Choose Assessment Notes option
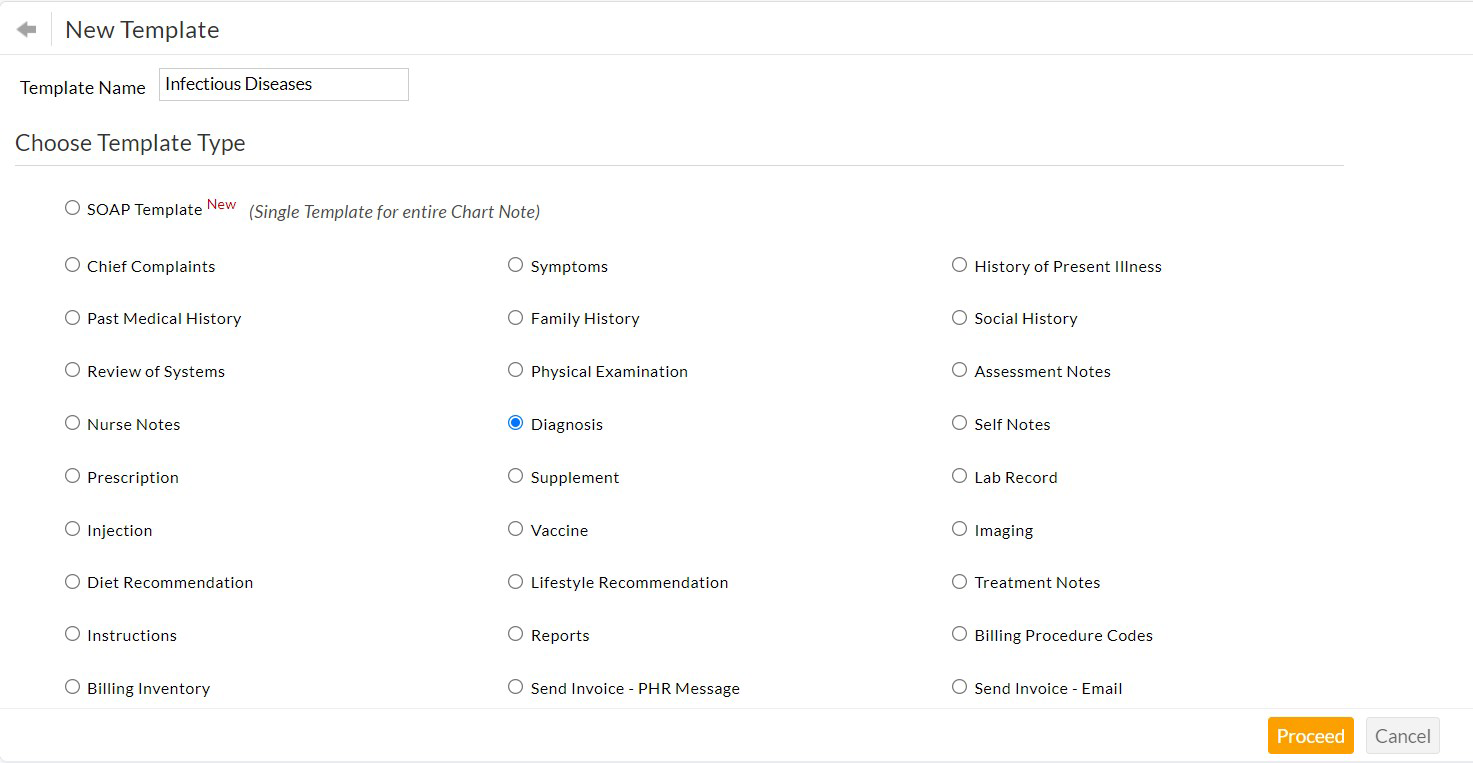This screenshot has width=1473, height=763. pyautogui.click(x=959, y=369)
